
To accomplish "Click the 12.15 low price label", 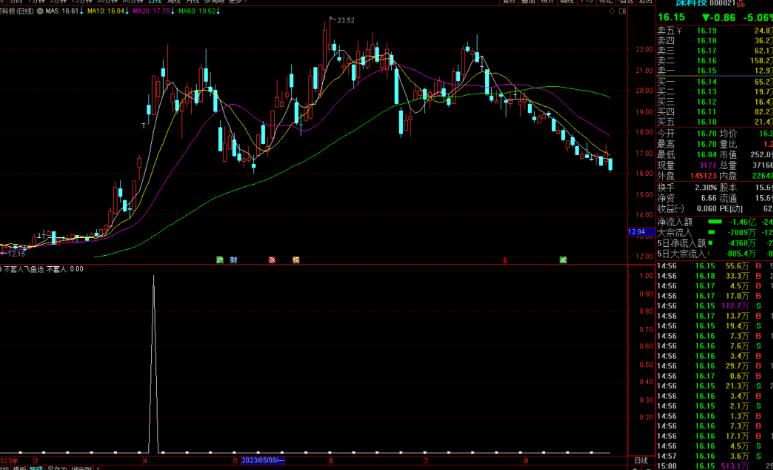I will pyautogui.click(x=16, y=253).
